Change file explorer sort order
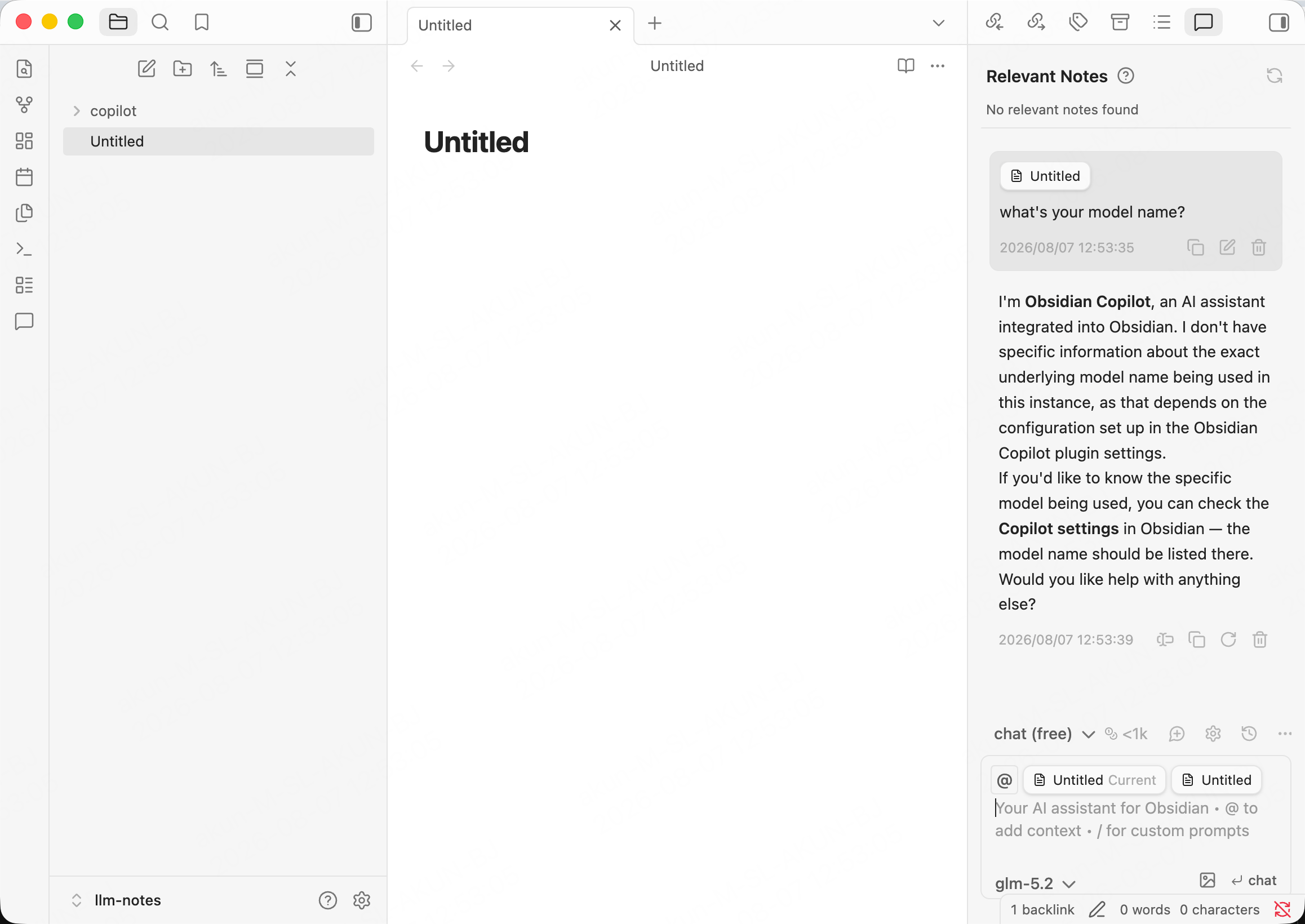 pos(219,69)
